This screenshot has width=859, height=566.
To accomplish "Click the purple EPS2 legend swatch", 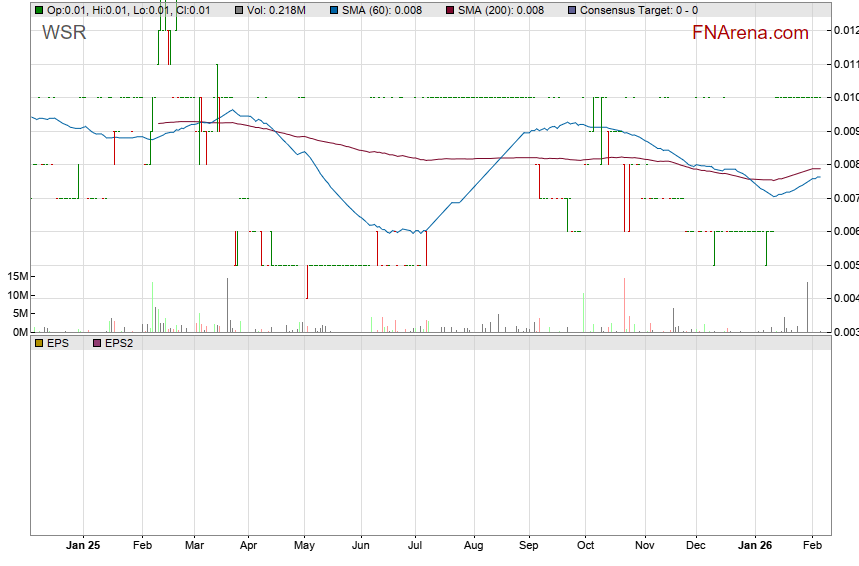I will (96, 342).
